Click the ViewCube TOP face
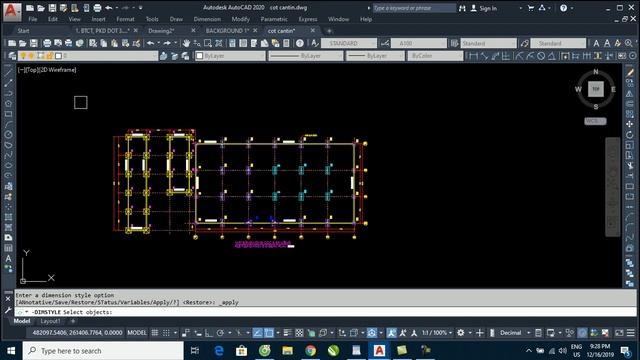 coord(596,89)
